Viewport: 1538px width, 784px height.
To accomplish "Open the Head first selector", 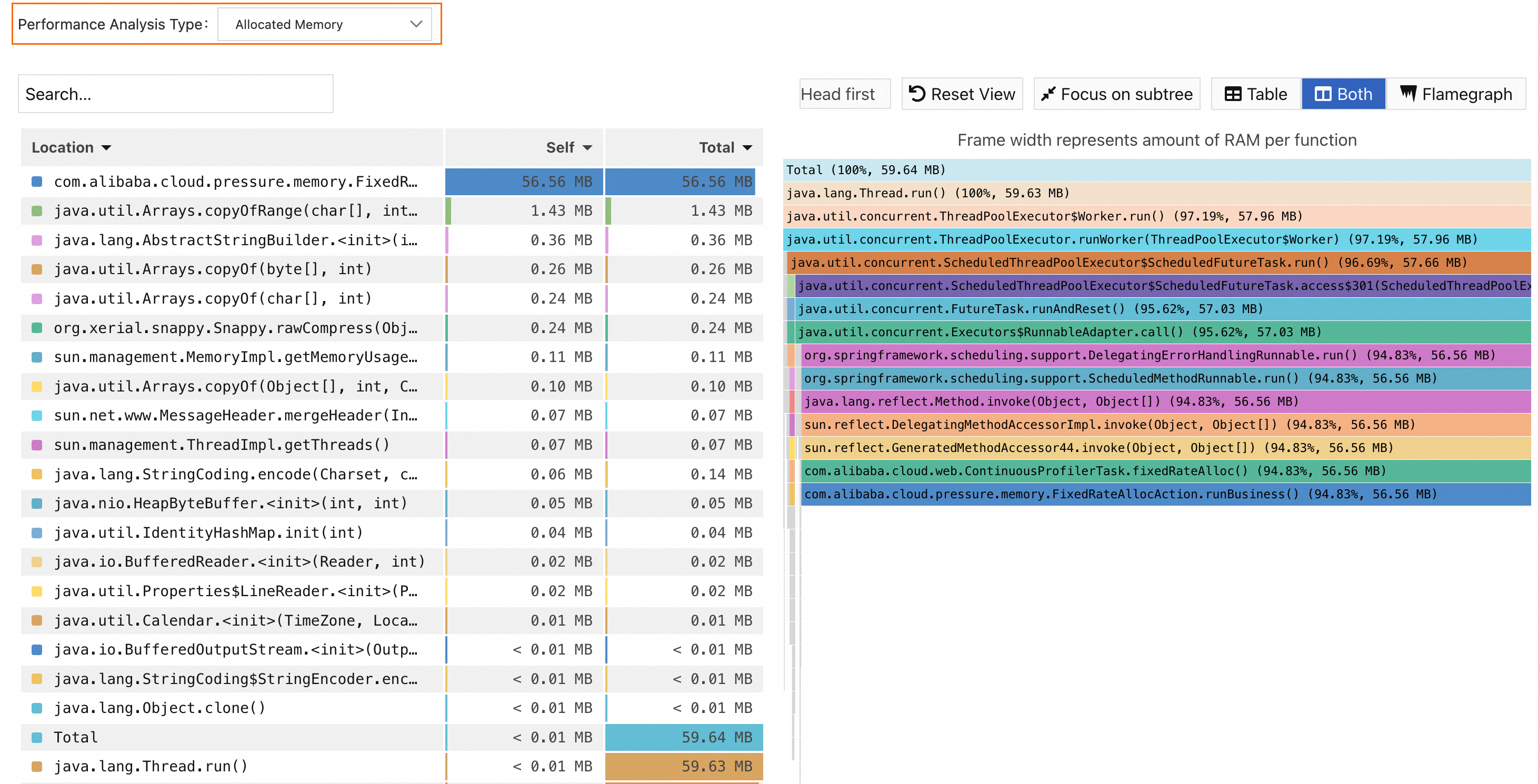I will pos(844,94).
